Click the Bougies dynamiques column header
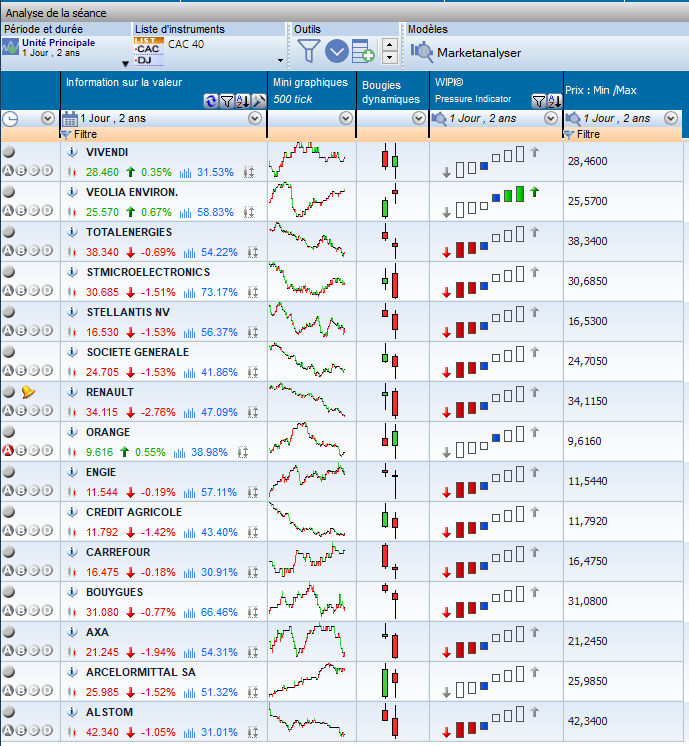The width and height of the screenshot is (689, 746). click(x=393, y=90)
